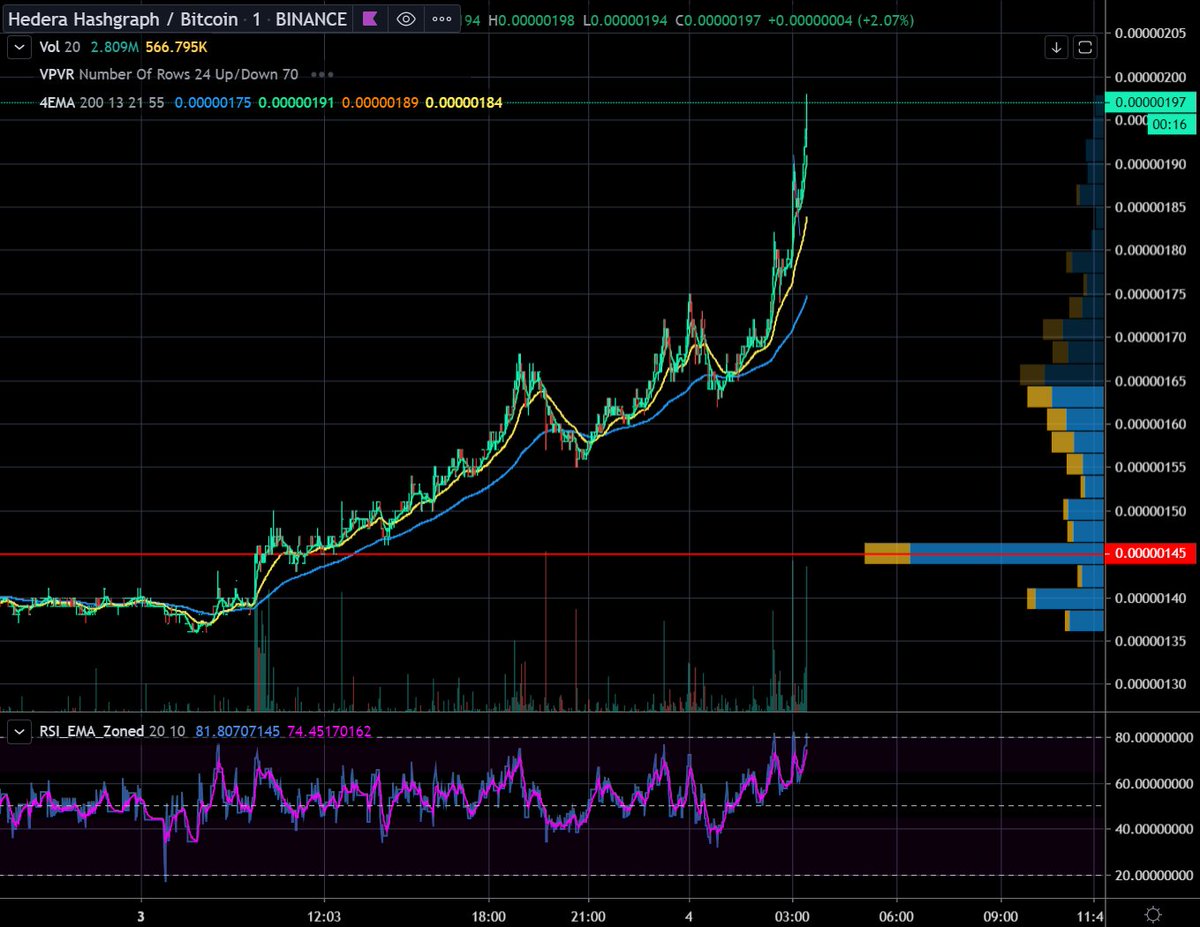Click the green EMA value 0.00000191
This screenshot has width=1200, height=927.
tap(298, 102)
